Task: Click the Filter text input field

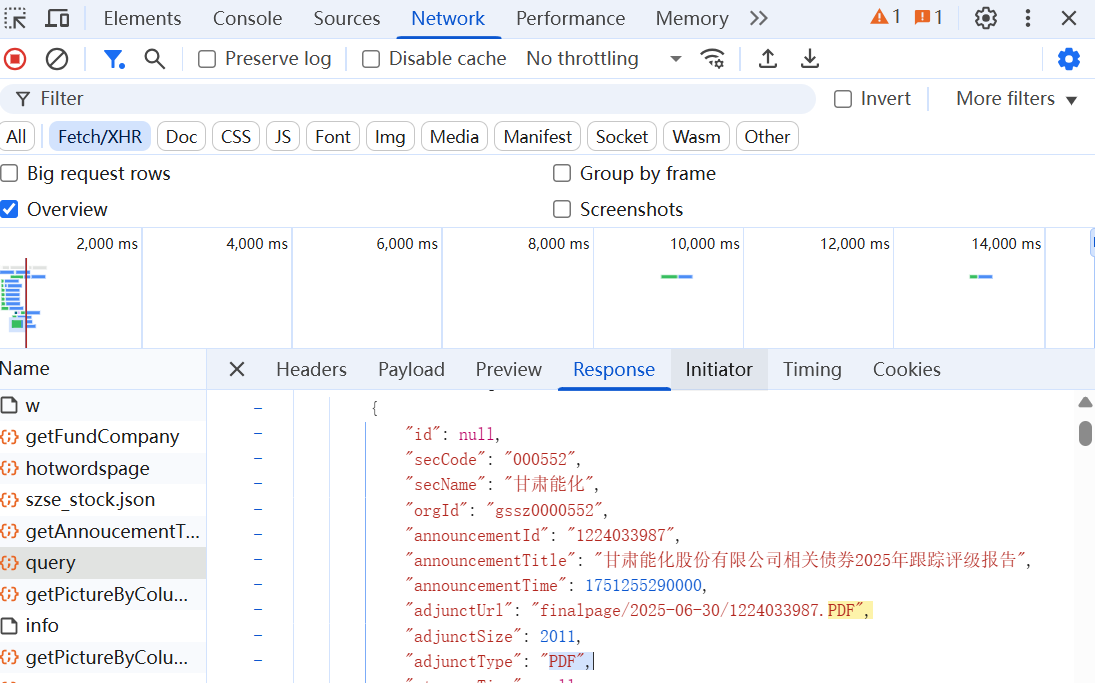Action: point(420,98)
